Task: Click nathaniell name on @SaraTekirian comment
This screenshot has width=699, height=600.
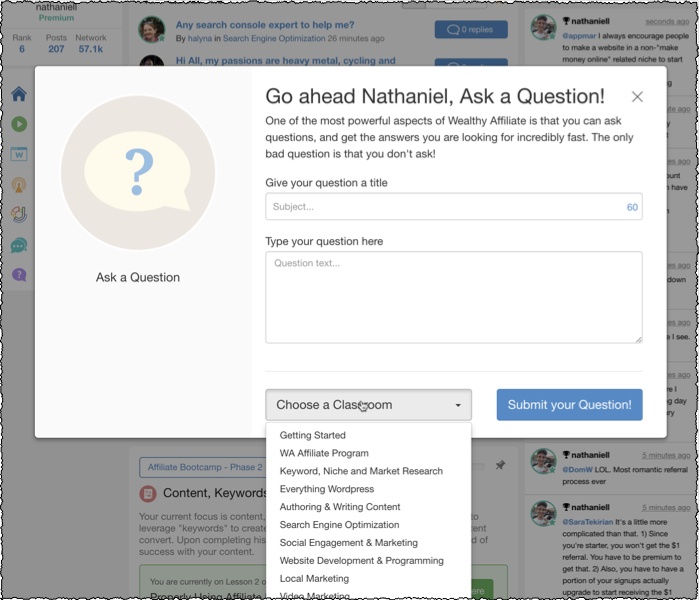Action: point(590,507)
